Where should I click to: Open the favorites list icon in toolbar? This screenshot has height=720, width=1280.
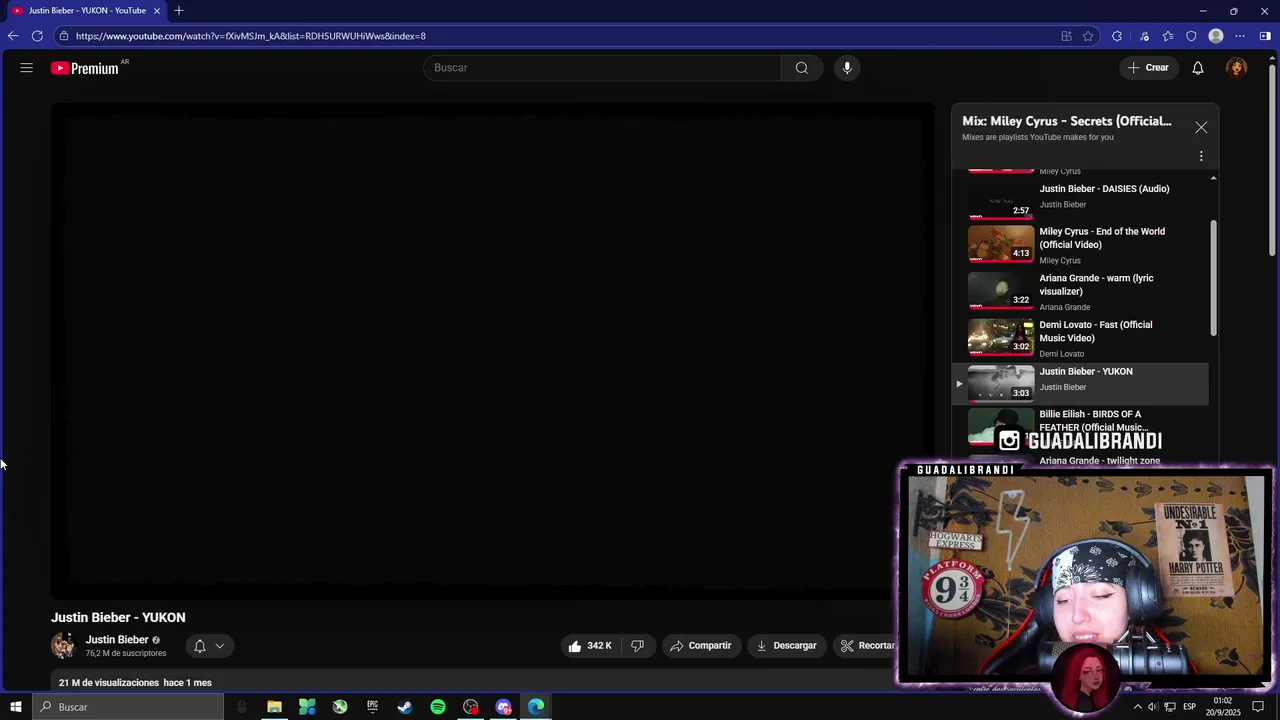tap(1167, 36)
